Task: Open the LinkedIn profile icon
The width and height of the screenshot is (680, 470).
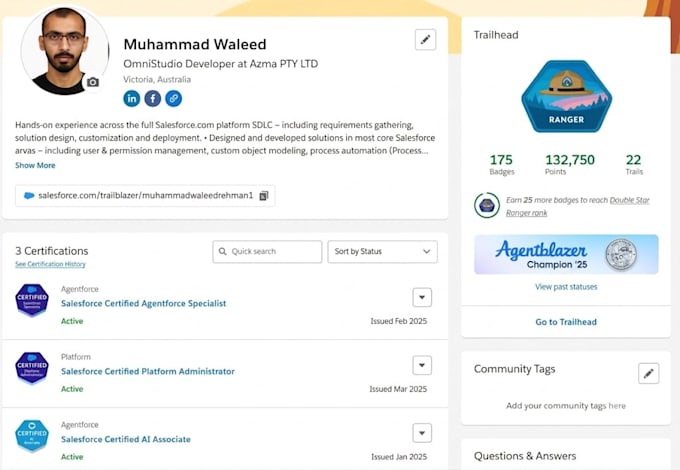Action: (x=131, y=98)
